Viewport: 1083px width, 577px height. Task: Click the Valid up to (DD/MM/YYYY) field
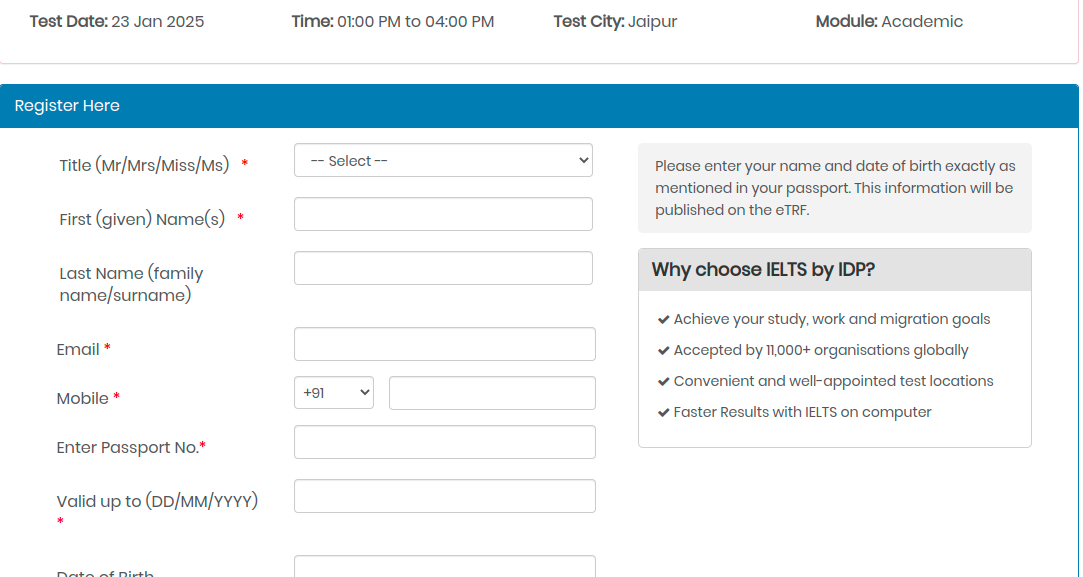[444, 495]
